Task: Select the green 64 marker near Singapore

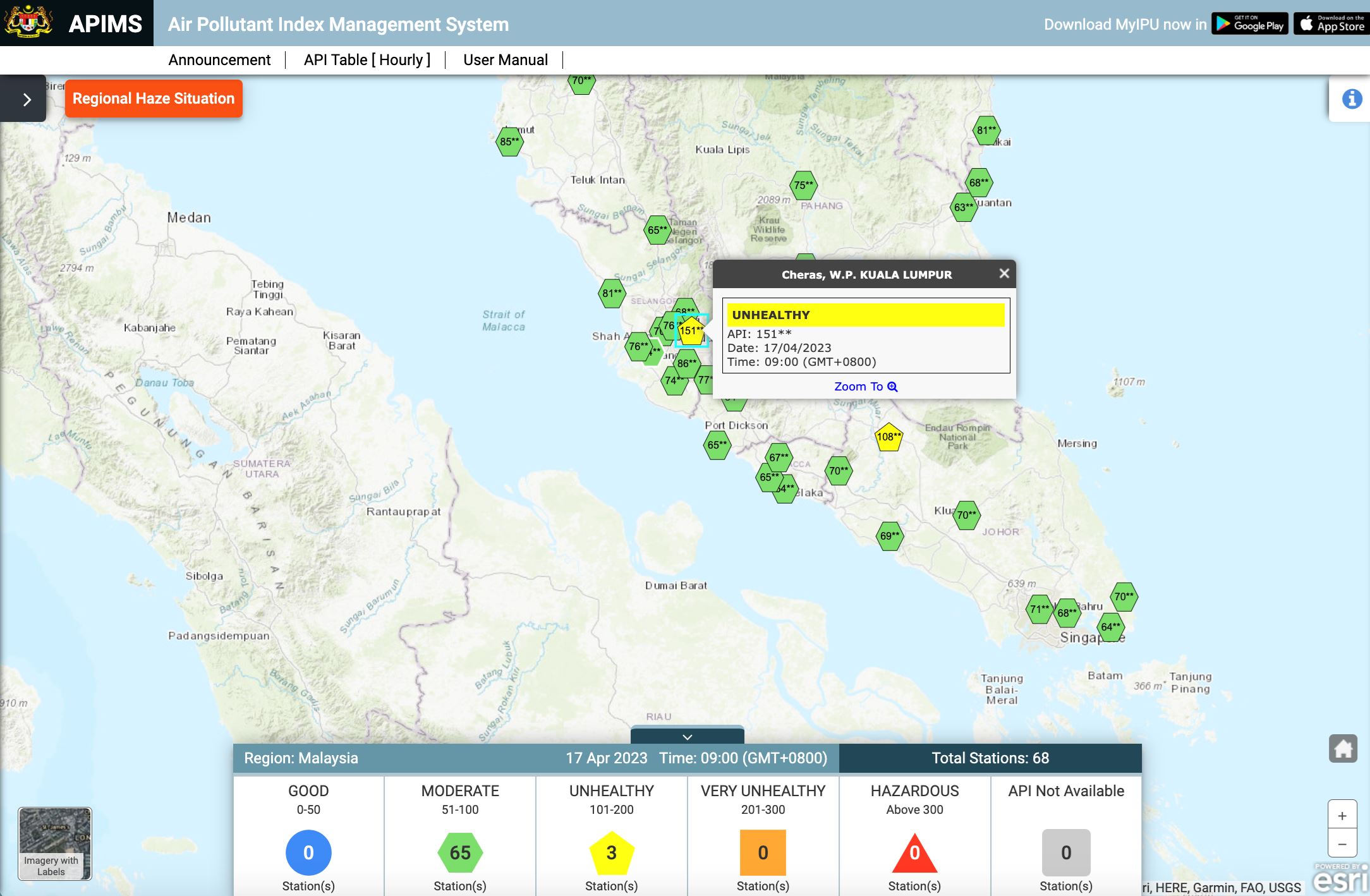Action: [x=1110, y=627]
